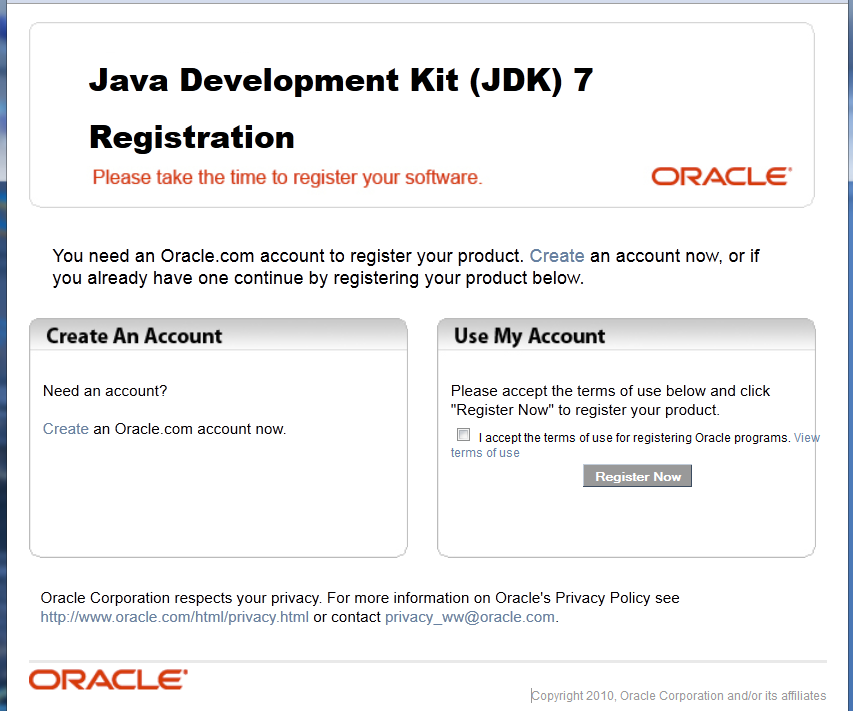The width and height of the screenshot is (853, 711).
Task: Click inside the Use My Account card
Action: pos(625,520)
